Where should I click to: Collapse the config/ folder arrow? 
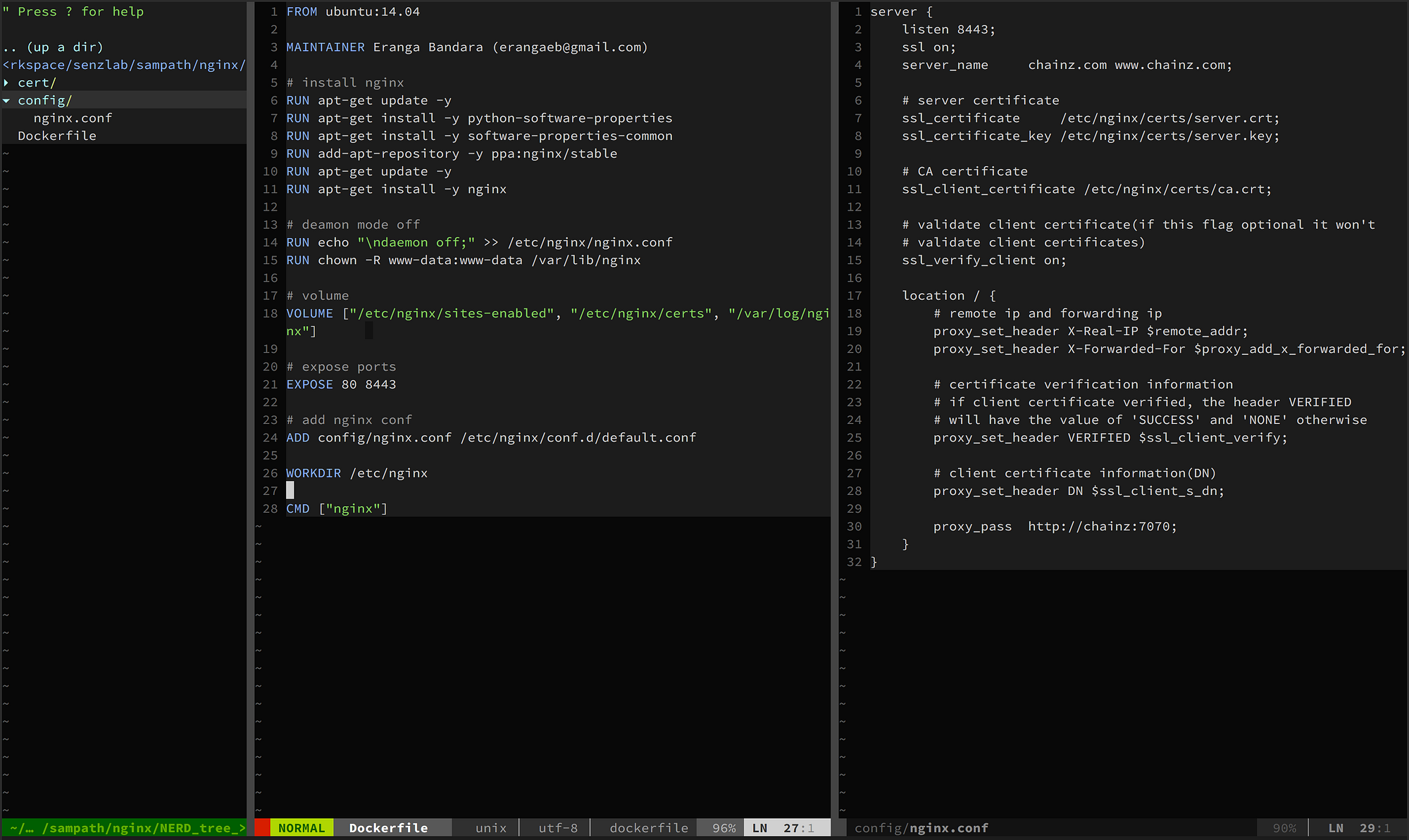[x=6, y=101]
